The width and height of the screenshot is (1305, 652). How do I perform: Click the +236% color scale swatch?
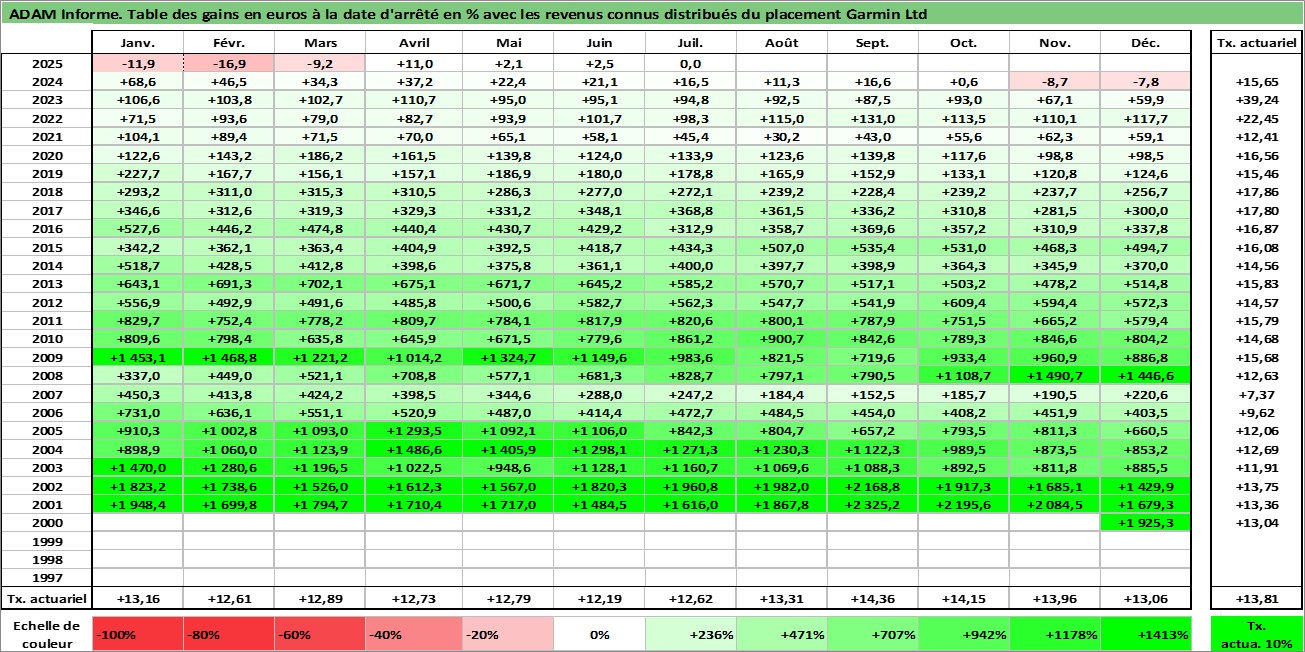point(691,634)
